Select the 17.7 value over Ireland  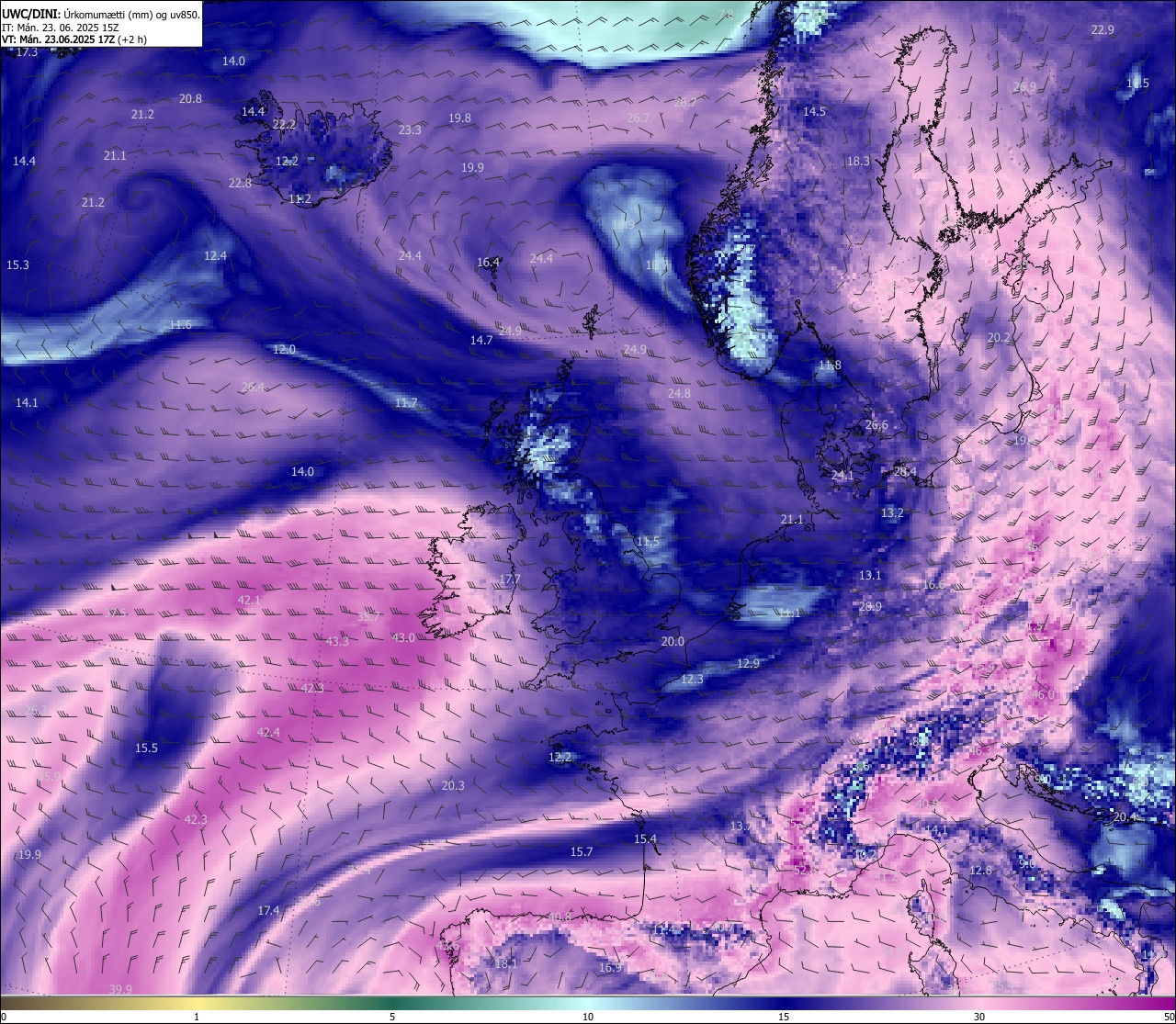click(x=510, y=580)
